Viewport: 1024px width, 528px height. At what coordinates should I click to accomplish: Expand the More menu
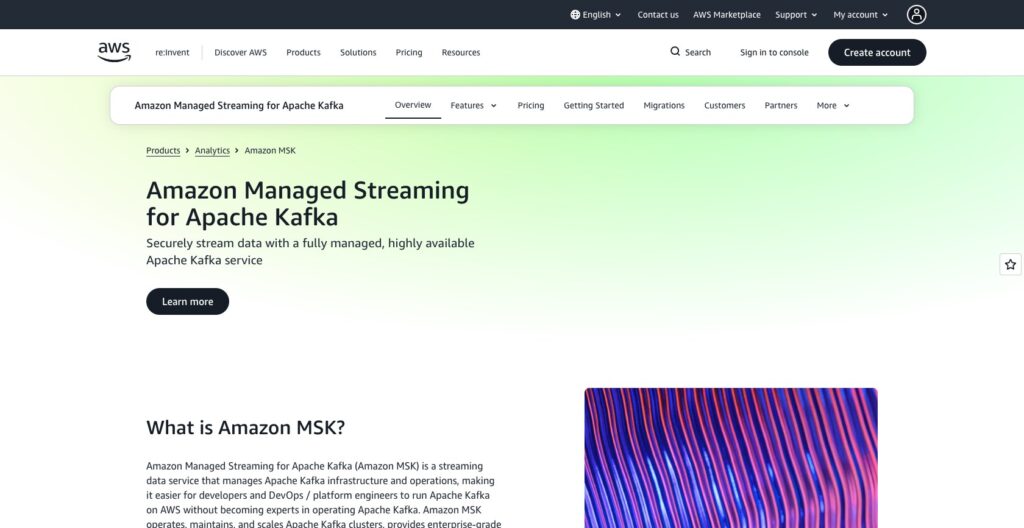point(833,105)
